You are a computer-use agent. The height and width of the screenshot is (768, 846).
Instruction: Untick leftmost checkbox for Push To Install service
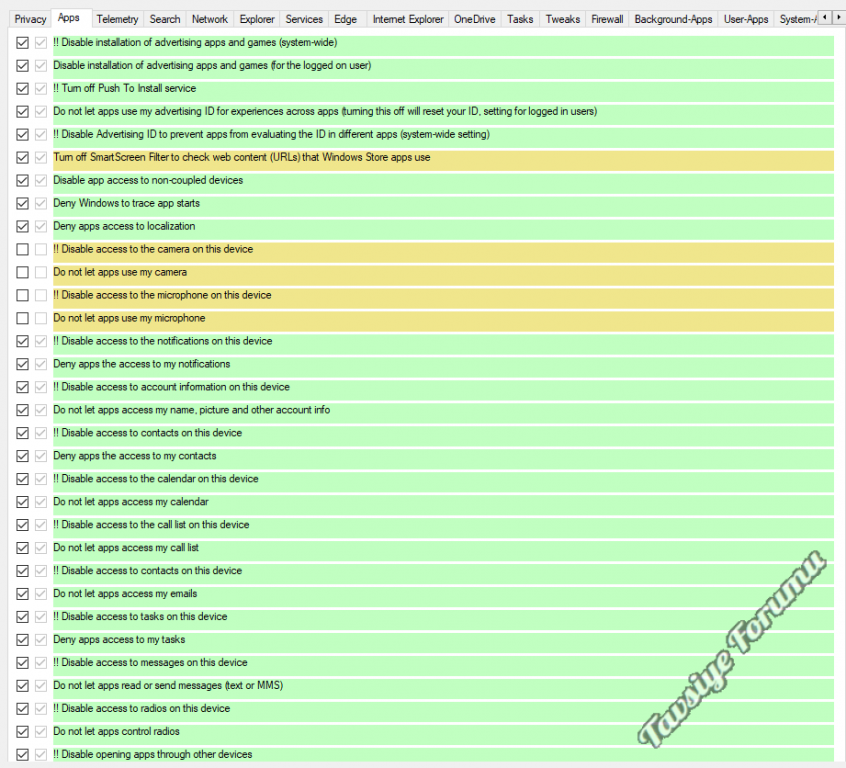tap(22, 89)
